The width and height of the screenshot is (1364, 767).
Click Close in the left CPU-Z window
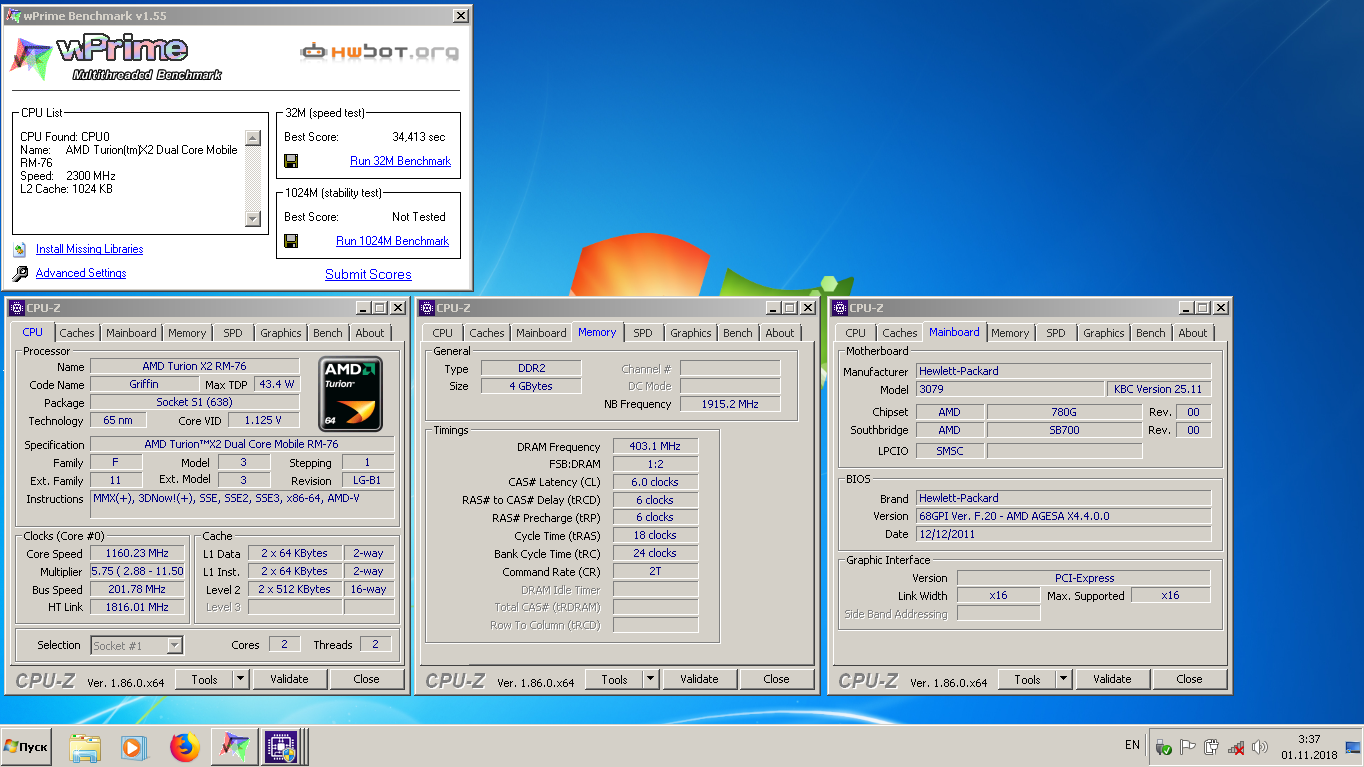[367, 679]
